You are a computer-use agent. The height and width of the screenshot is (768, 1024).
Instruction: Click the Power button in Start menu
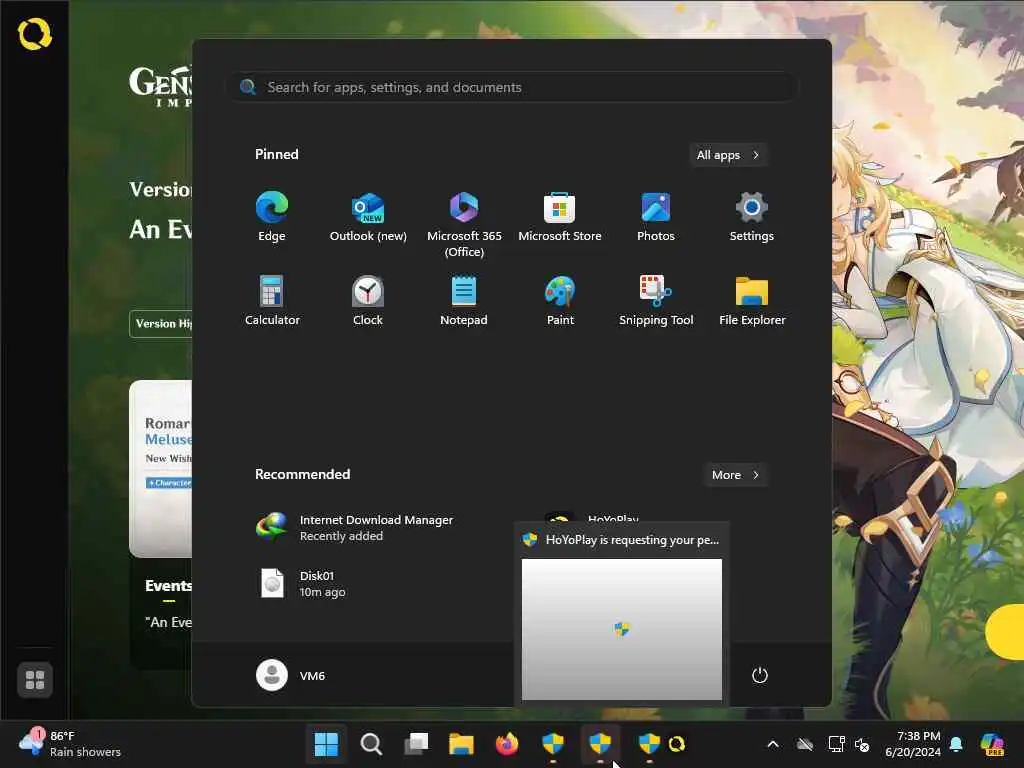[760, 675]
